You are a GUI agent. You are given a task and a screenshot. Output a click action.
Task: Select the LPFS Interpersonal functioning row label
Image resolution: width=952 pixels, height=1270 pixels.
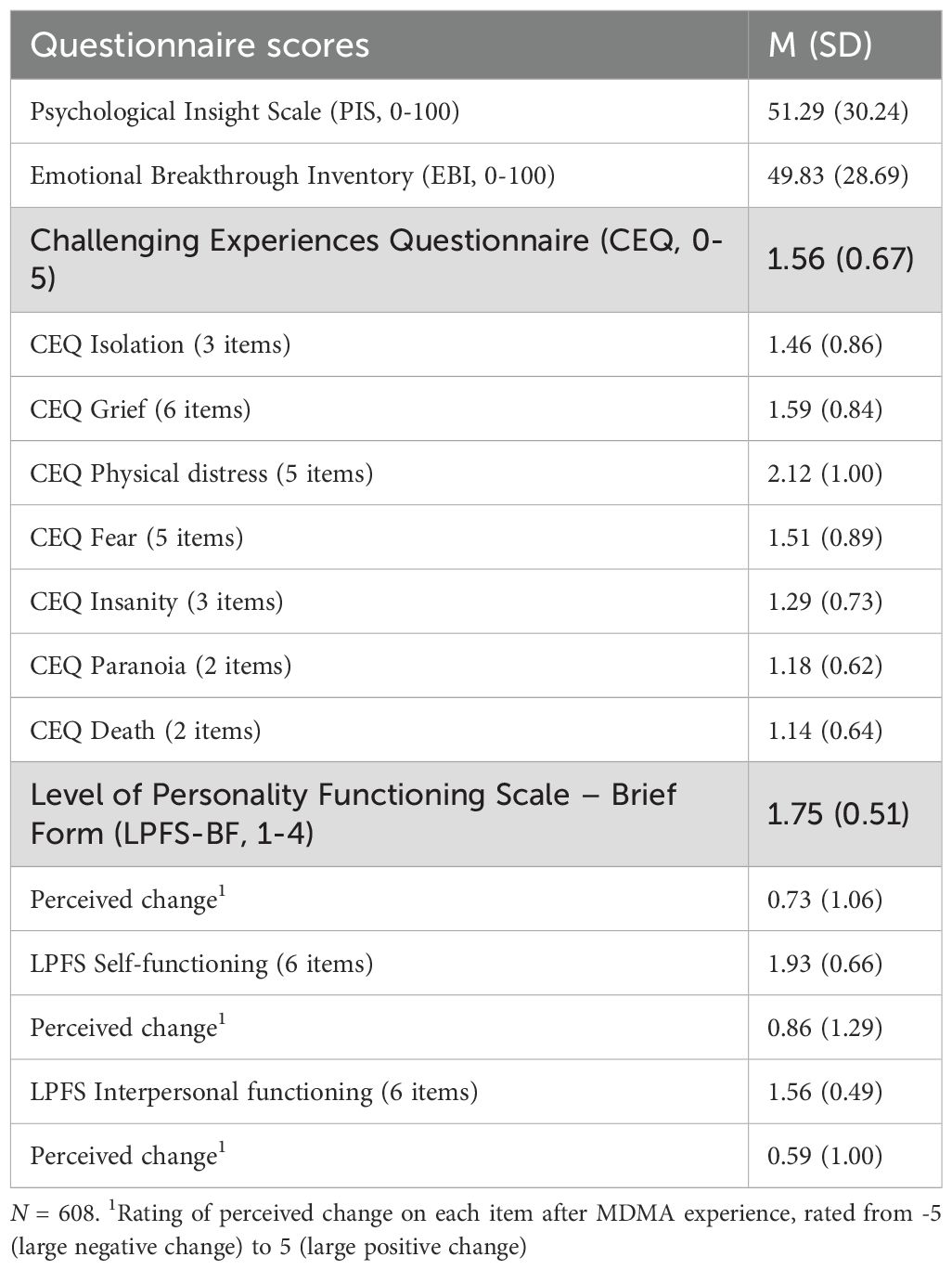click(x=253, y=1092)
